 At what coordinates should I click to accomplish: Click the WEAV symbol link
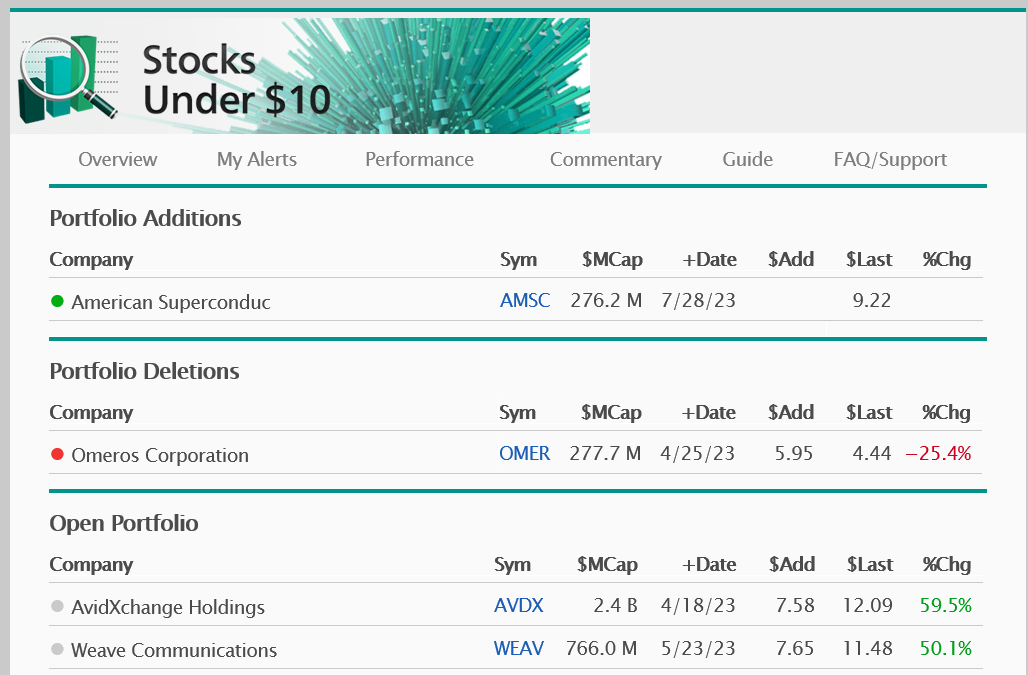518,648
